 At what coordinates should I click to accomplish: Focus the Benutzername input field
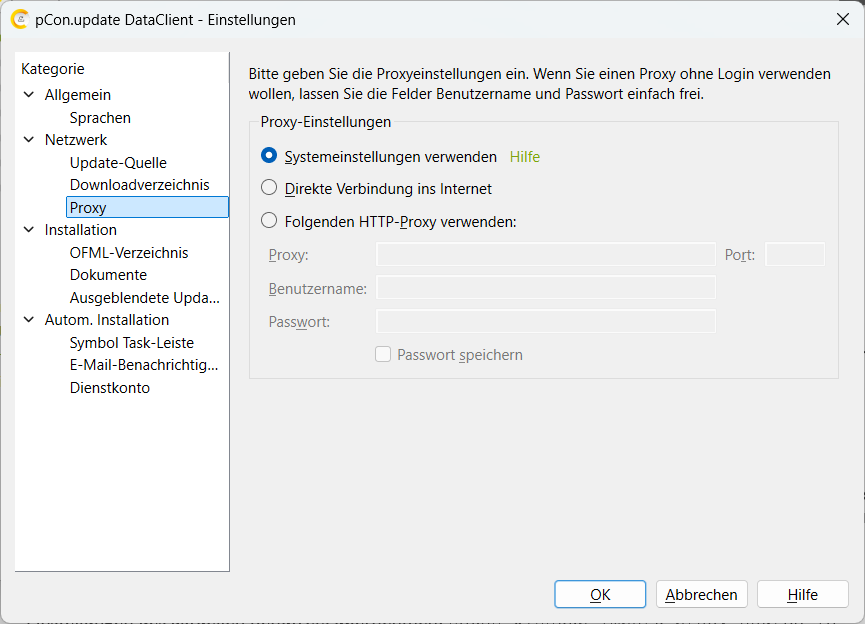pyautogui.click(x=546, y=287)
